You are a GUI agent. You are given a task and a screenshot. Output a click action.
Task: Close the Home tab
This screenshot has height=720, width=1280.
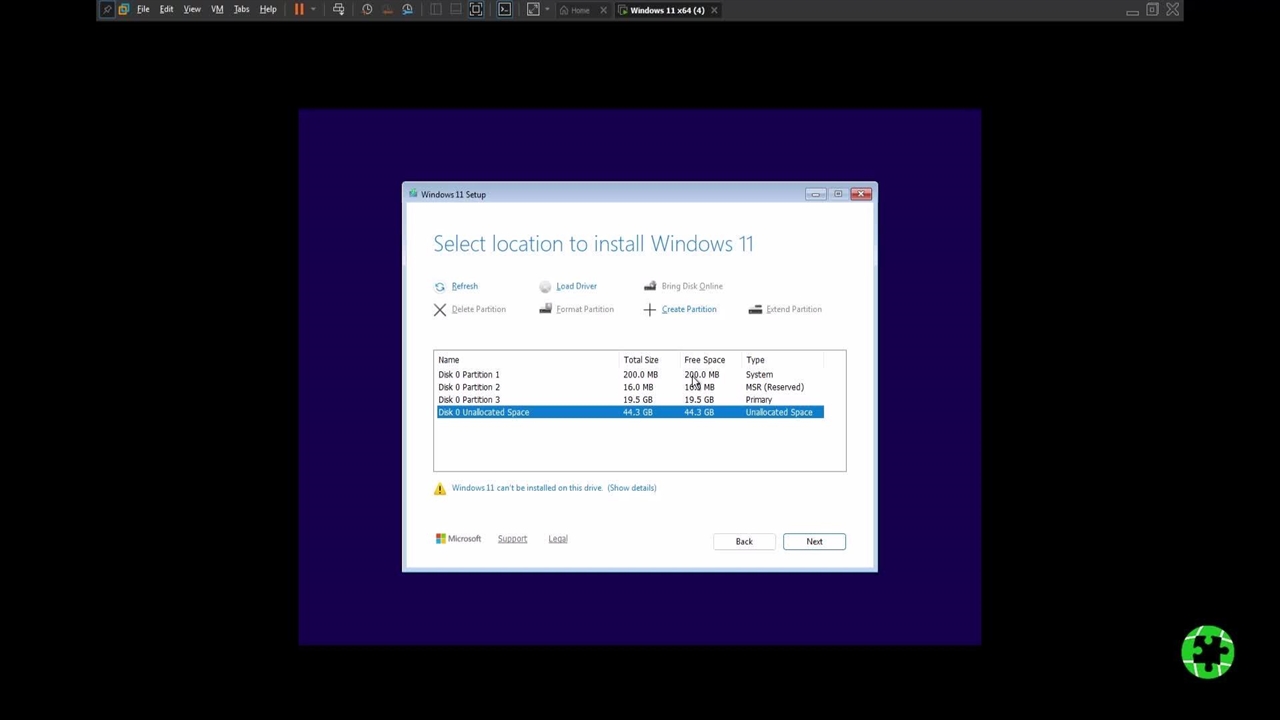(x=603, y=10)
